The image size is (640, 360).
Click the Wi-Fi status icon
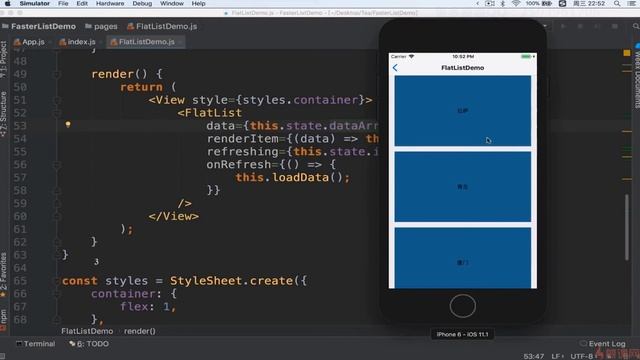(x=516, y=4)
